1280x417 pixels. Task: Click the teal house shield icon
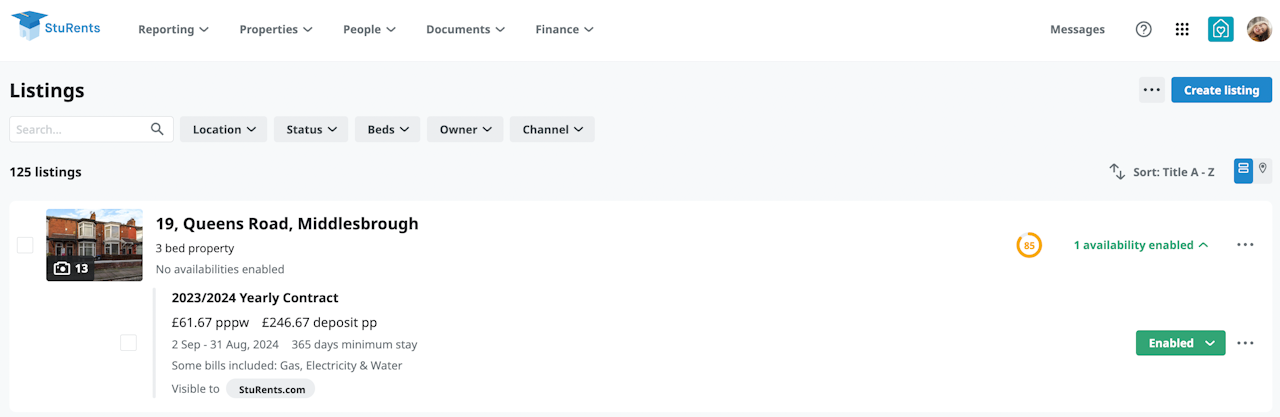(1220, 30)
